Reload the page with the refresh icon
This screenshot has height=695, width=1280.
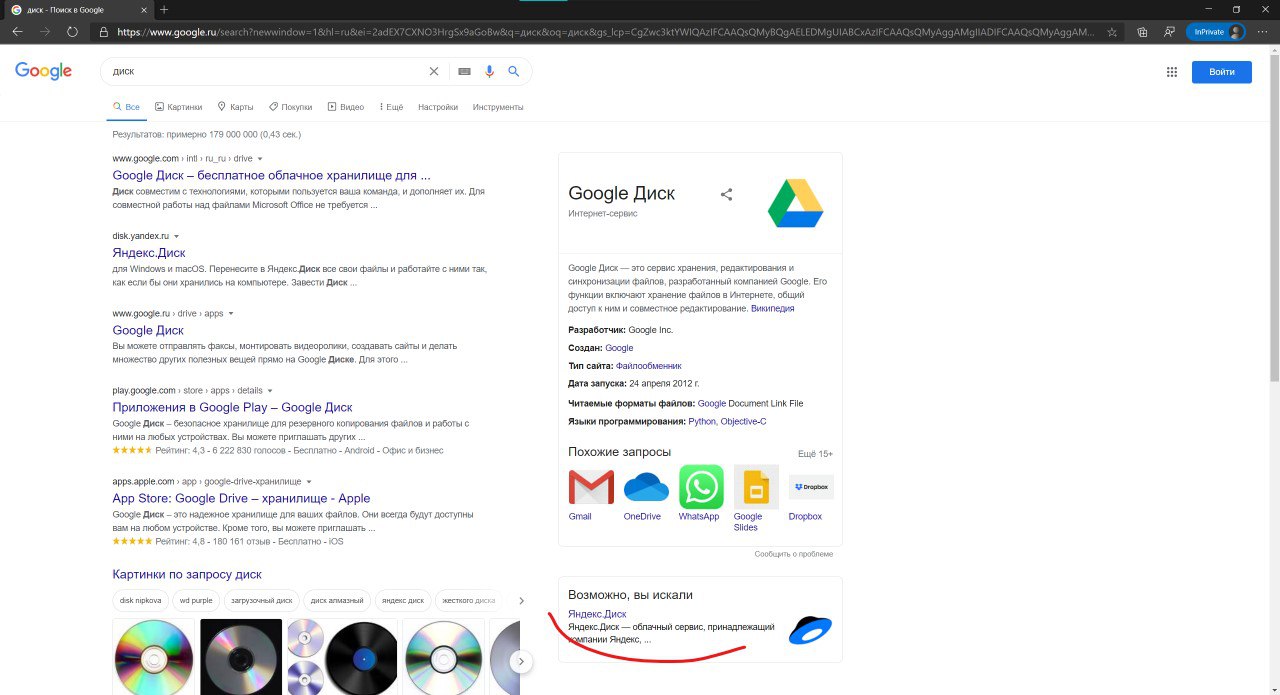tap(72, 32)
